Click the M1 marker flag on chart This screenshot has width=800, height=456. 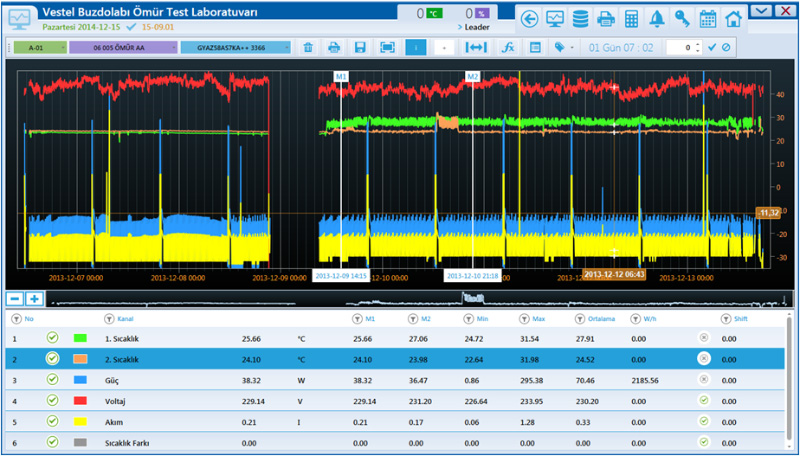341,77
